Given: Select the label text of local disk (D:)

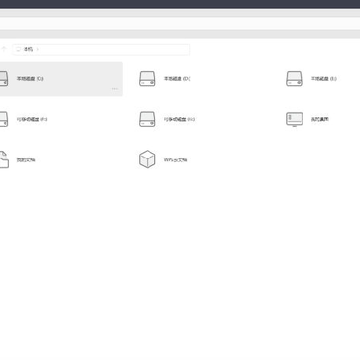Looking at the screenshot, I should click(177, 79).
